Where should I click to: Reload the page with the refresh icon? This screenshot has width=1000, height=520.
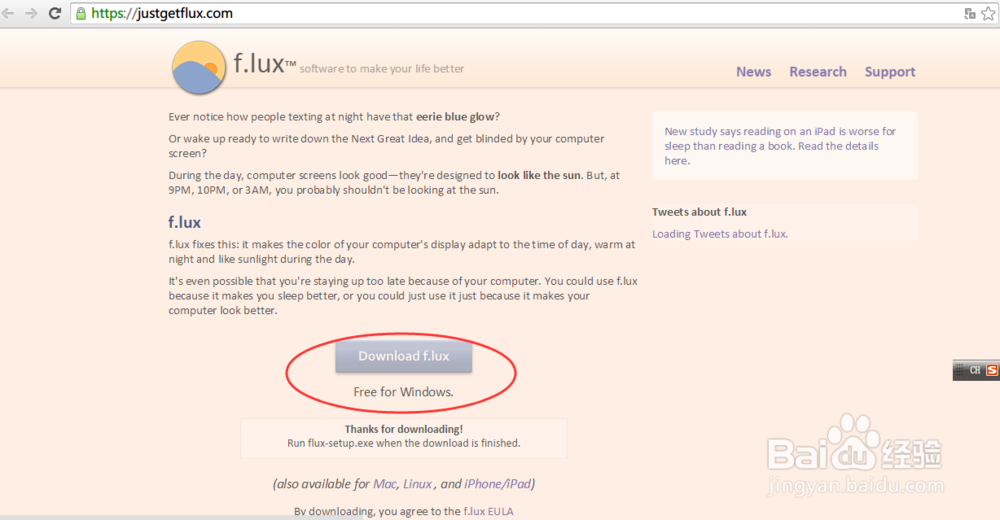click(x=55, y=13)
